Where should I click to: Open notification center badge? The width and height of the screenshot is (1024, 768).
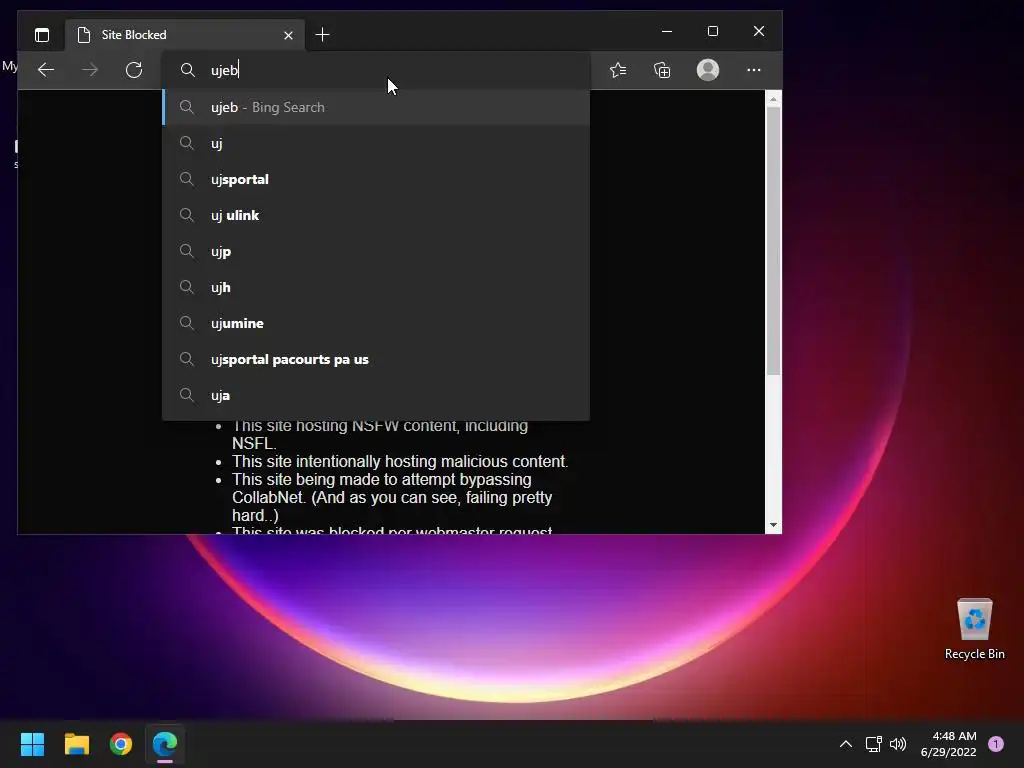click(x=996, y=744)
